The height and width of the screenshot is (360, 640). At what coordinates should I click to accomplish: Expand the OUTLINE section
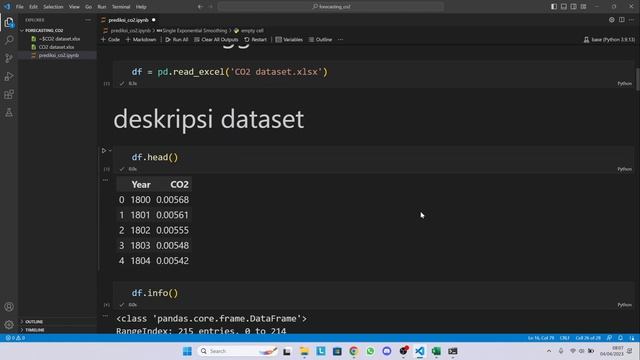coord(34,322)
